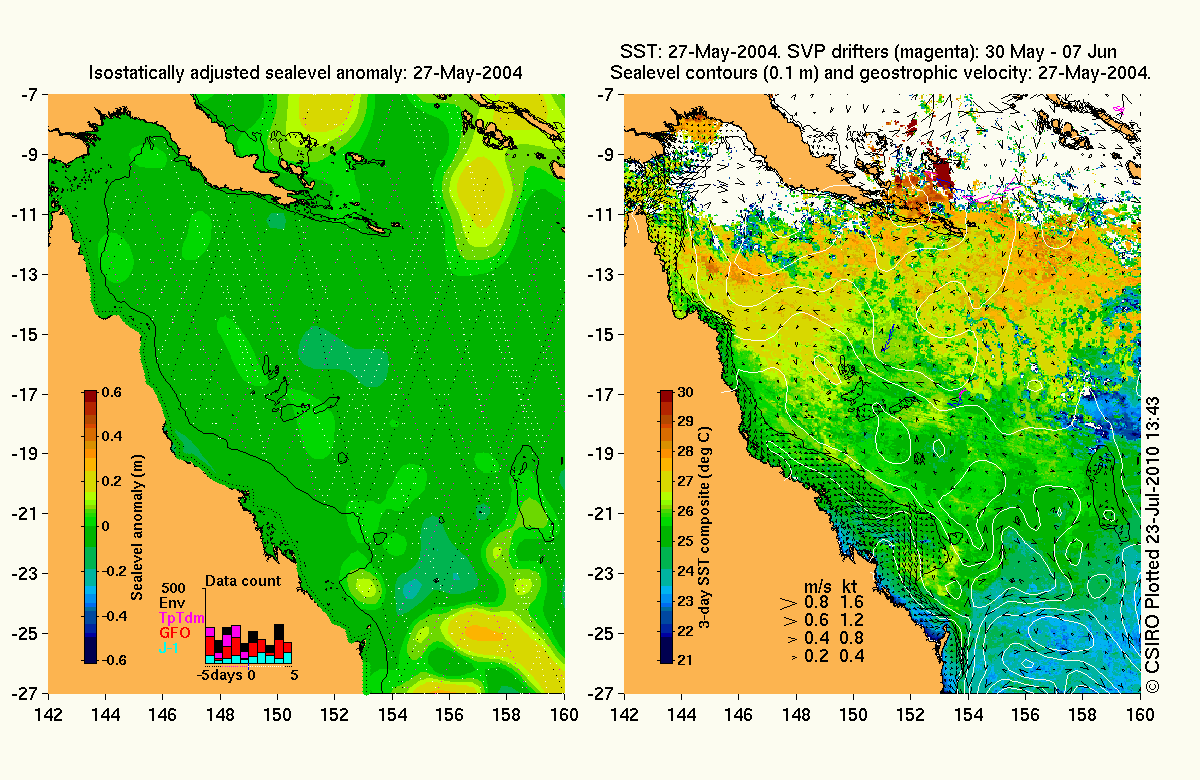This screenshot has height=780, width=1200.
Task: Click '25' tick on SST colorbar
Action: pos(686,541)
